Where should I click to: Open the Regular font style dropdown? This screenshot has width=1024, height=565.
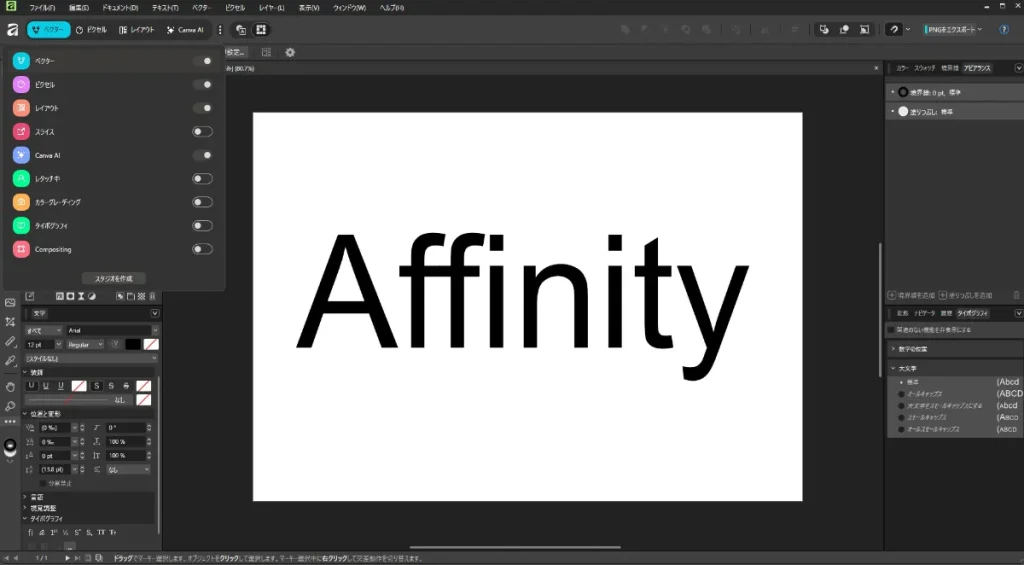pyautogui.click(x=85, y=344)
